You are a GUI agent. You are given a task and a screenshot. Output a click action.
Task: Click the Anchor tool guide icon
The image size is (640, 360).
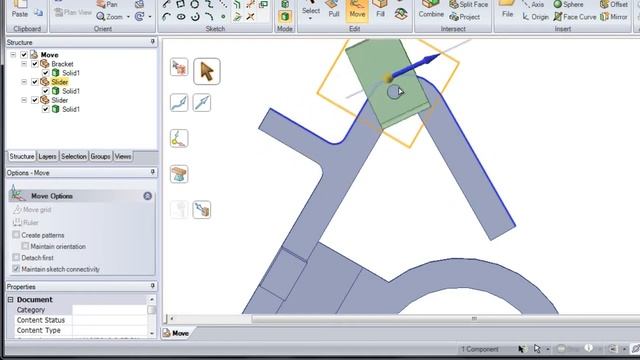coord(179,138)
